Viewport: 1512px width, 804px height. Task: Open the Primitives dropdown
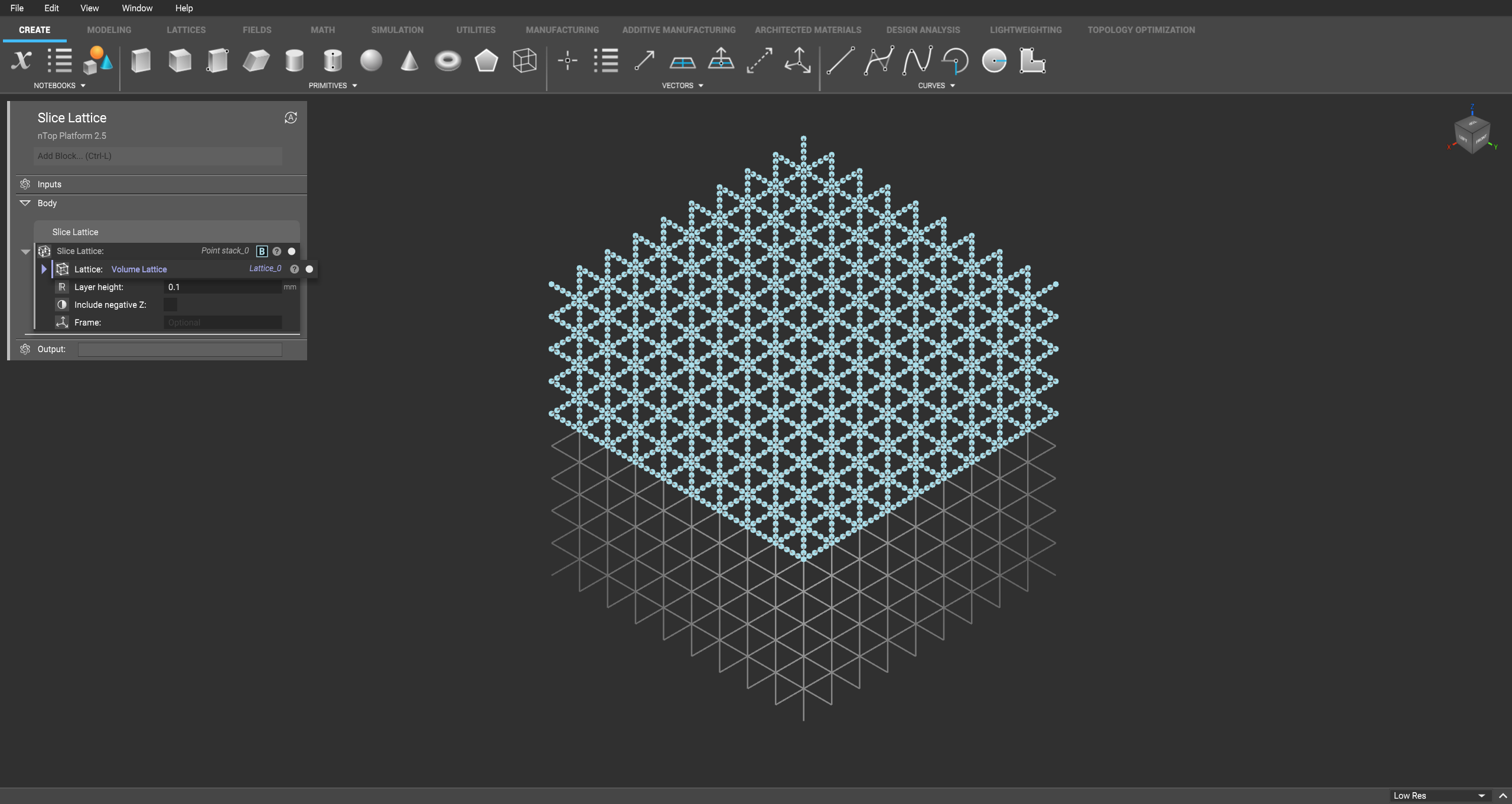pyautogui.click(x=333, y=86)
